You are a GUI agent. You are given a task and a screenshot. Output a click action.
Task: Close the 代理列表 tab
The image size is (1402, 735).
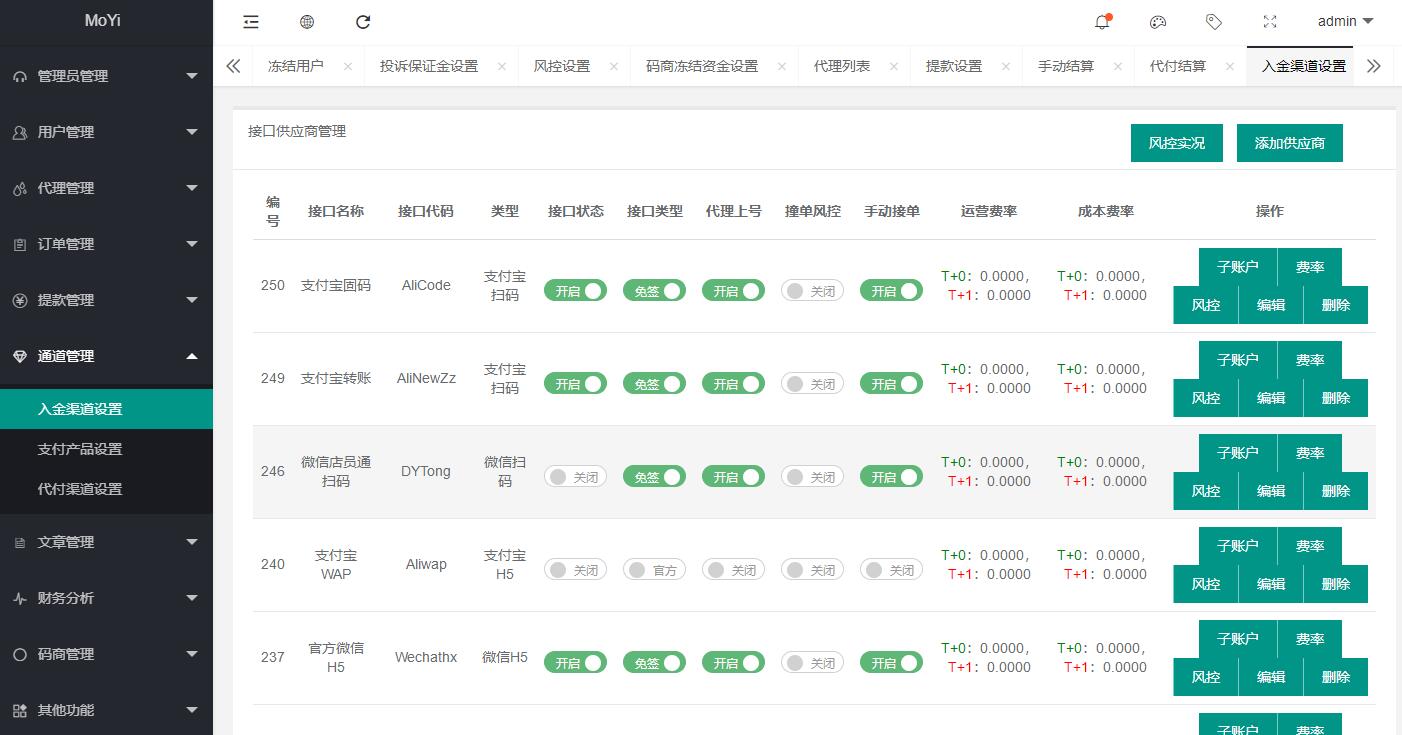(x=893, y=66)
